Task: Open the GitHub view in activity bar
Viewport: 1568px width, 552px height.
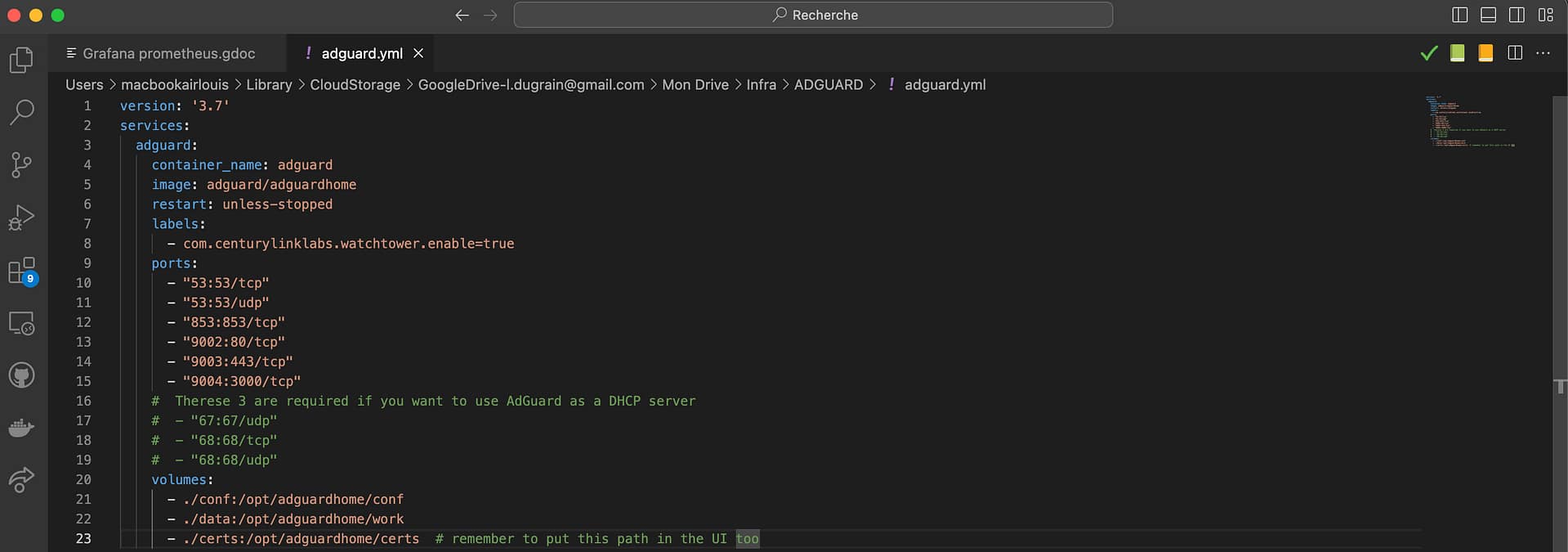Action: [x=22, y=375]
